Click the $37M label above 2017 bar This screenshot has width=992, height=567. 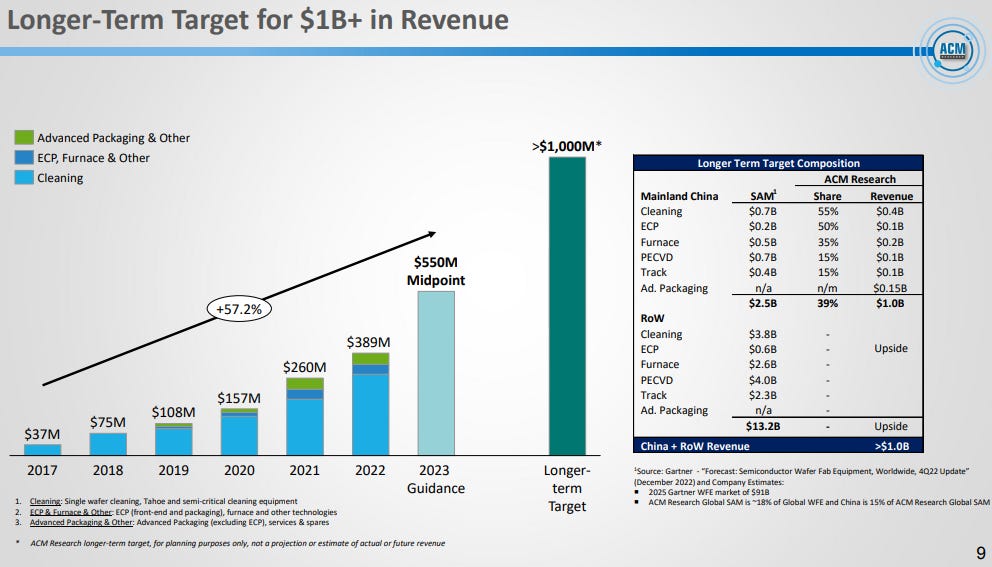(x=42, y=434)
